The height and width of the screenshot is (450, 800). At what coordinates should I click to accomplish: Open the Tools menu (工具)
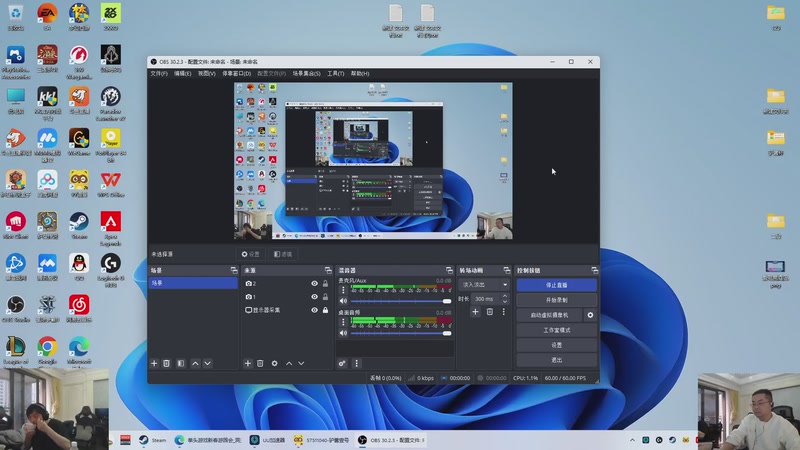(335, 73)
